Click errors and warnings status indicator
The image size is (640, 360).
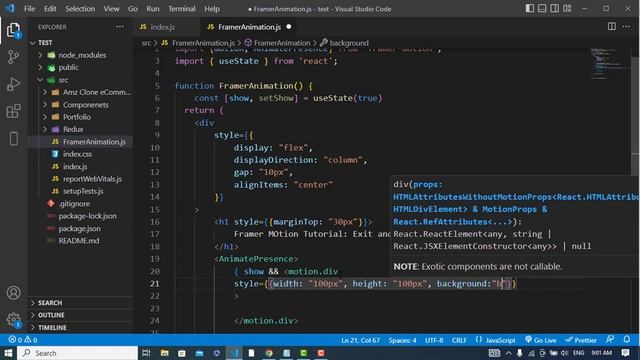[23, 340]
